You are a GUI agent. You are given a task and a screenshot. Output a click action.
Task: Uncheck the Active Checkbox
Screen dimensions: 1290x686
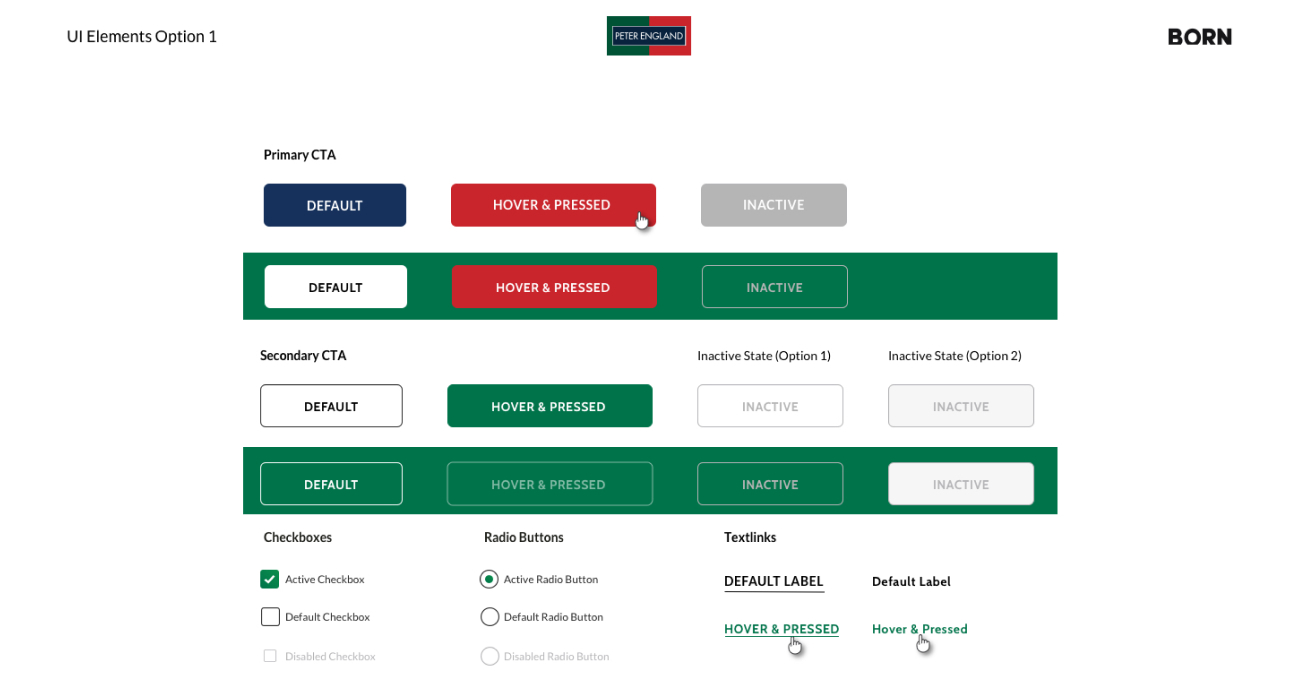(x=270, y=579)
